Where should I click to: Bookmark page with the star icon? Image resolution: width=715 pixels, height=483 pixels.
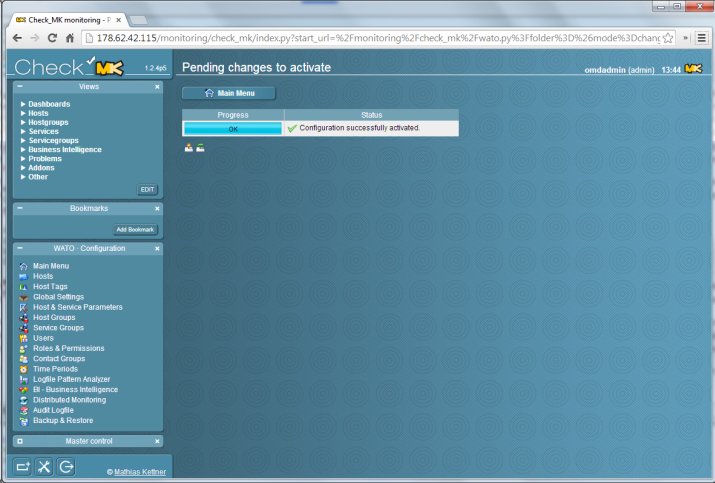click(x=668, y=38)
